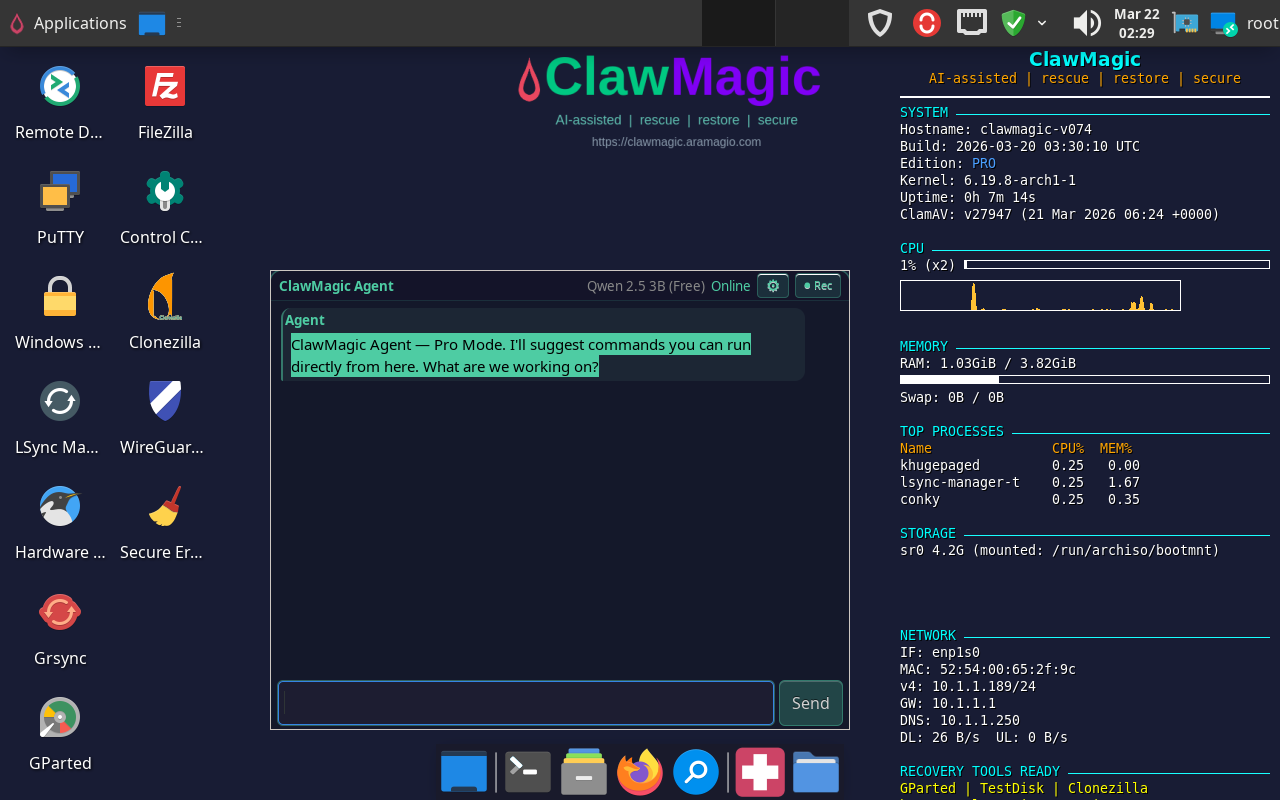Open the wired network tray icon
The image size is (1280, 800).
point(972,23)
